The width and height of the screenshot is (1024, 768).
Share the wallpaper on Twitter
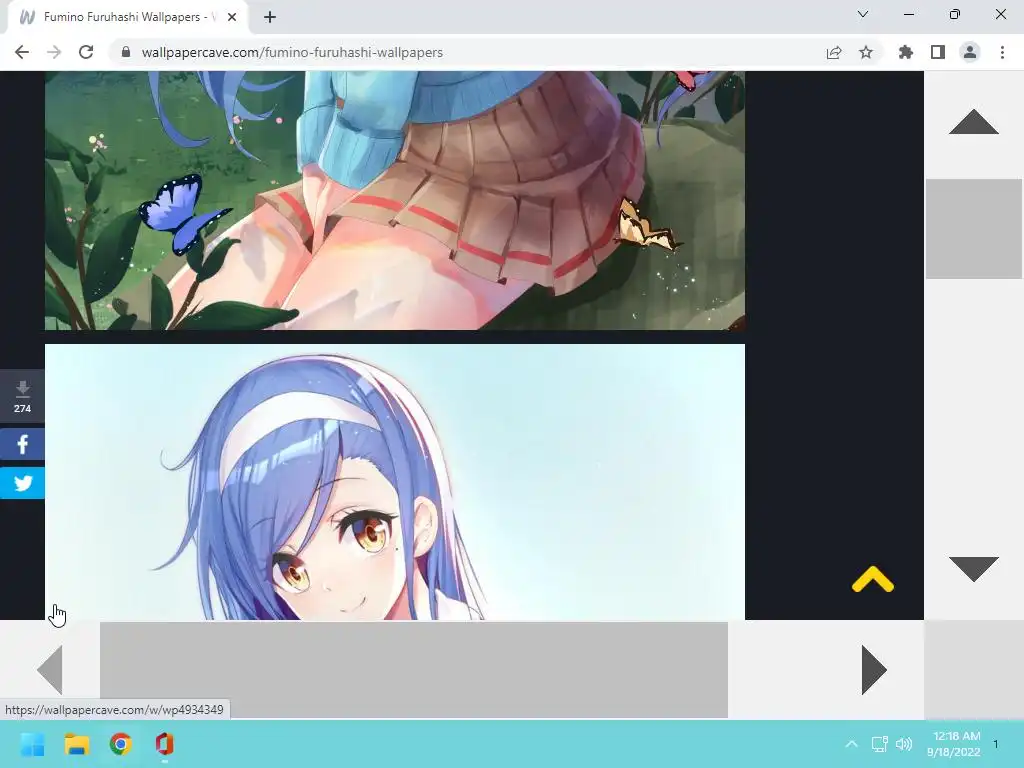tap(22, 483)
